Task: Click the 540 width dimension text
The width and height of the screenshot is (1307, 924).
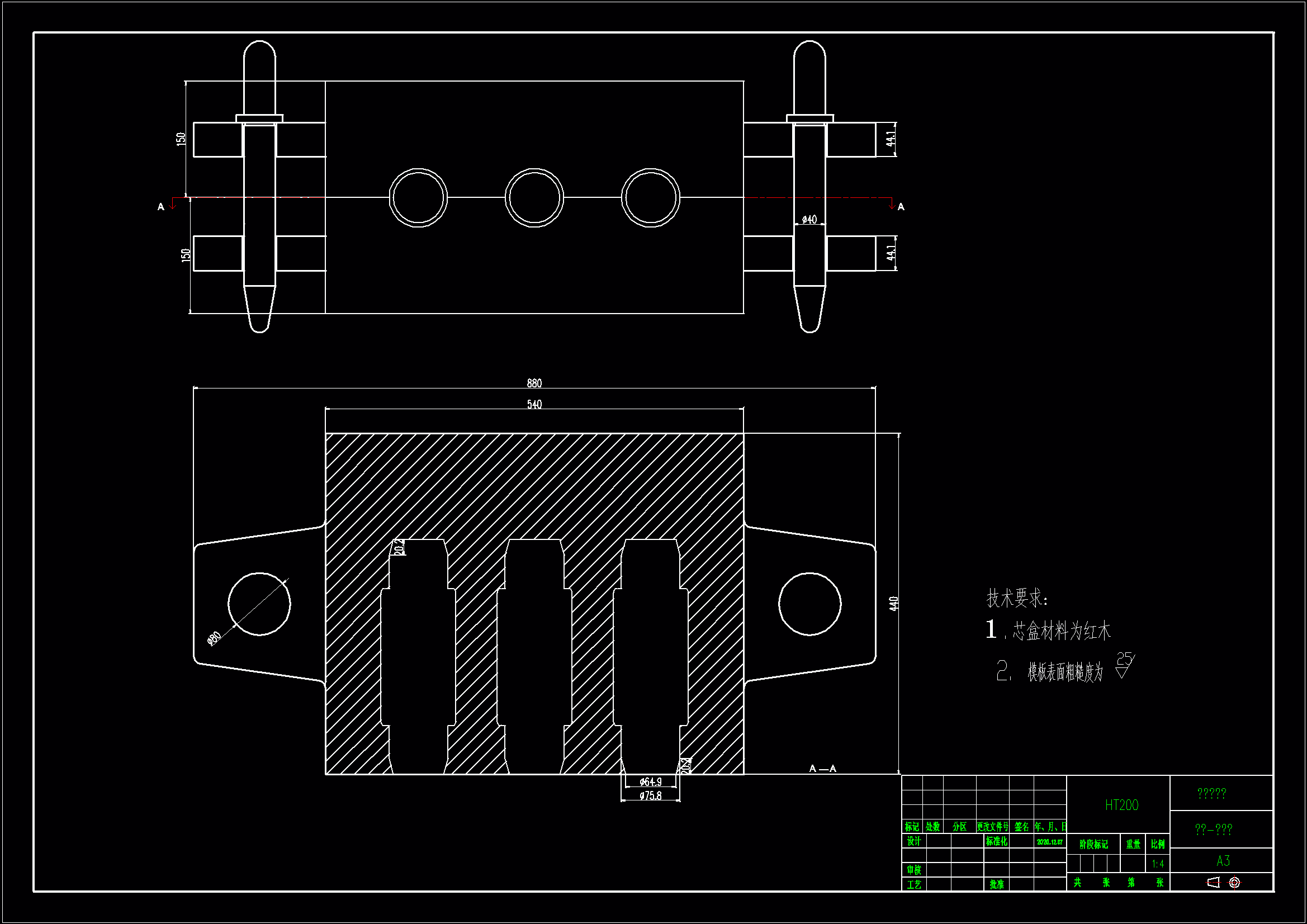Action: pyautogui.click(x=534, y=404)
